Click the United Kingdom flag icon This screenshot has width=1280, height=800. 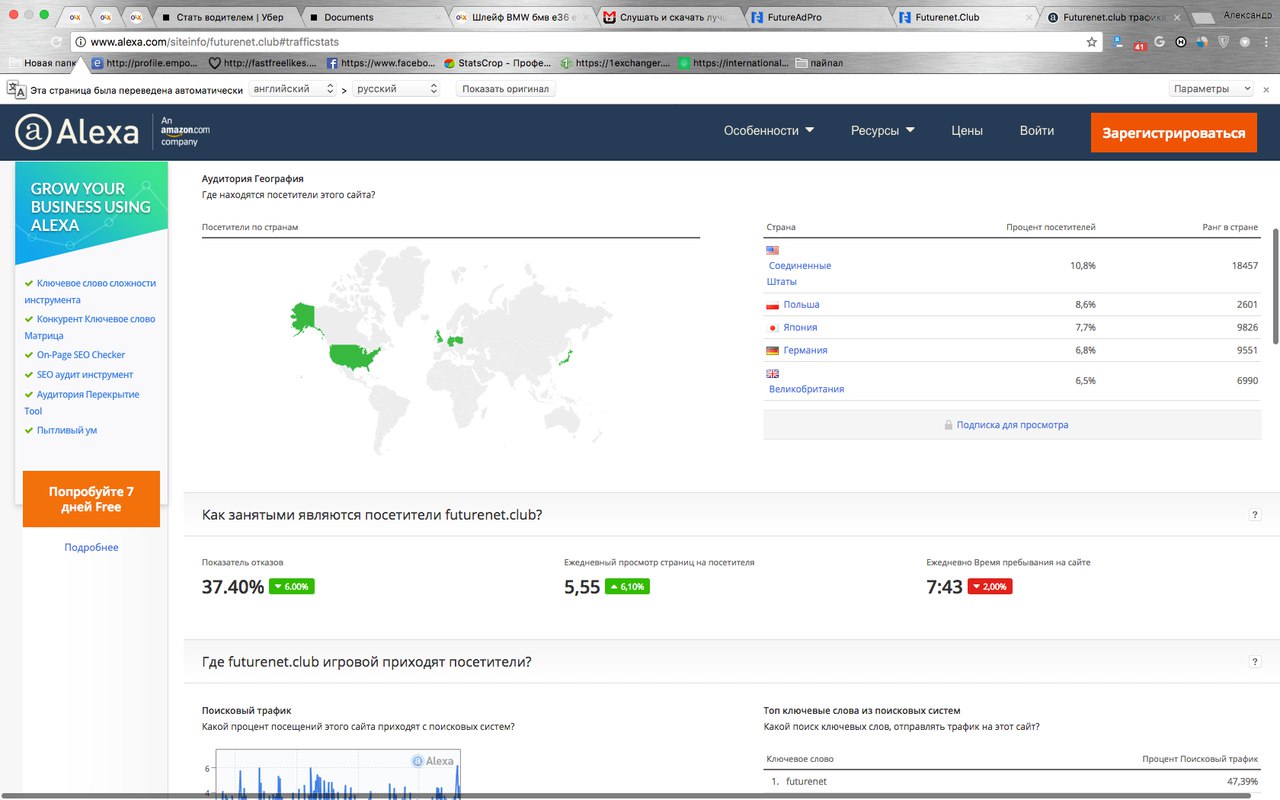click(x=772, y=373)
